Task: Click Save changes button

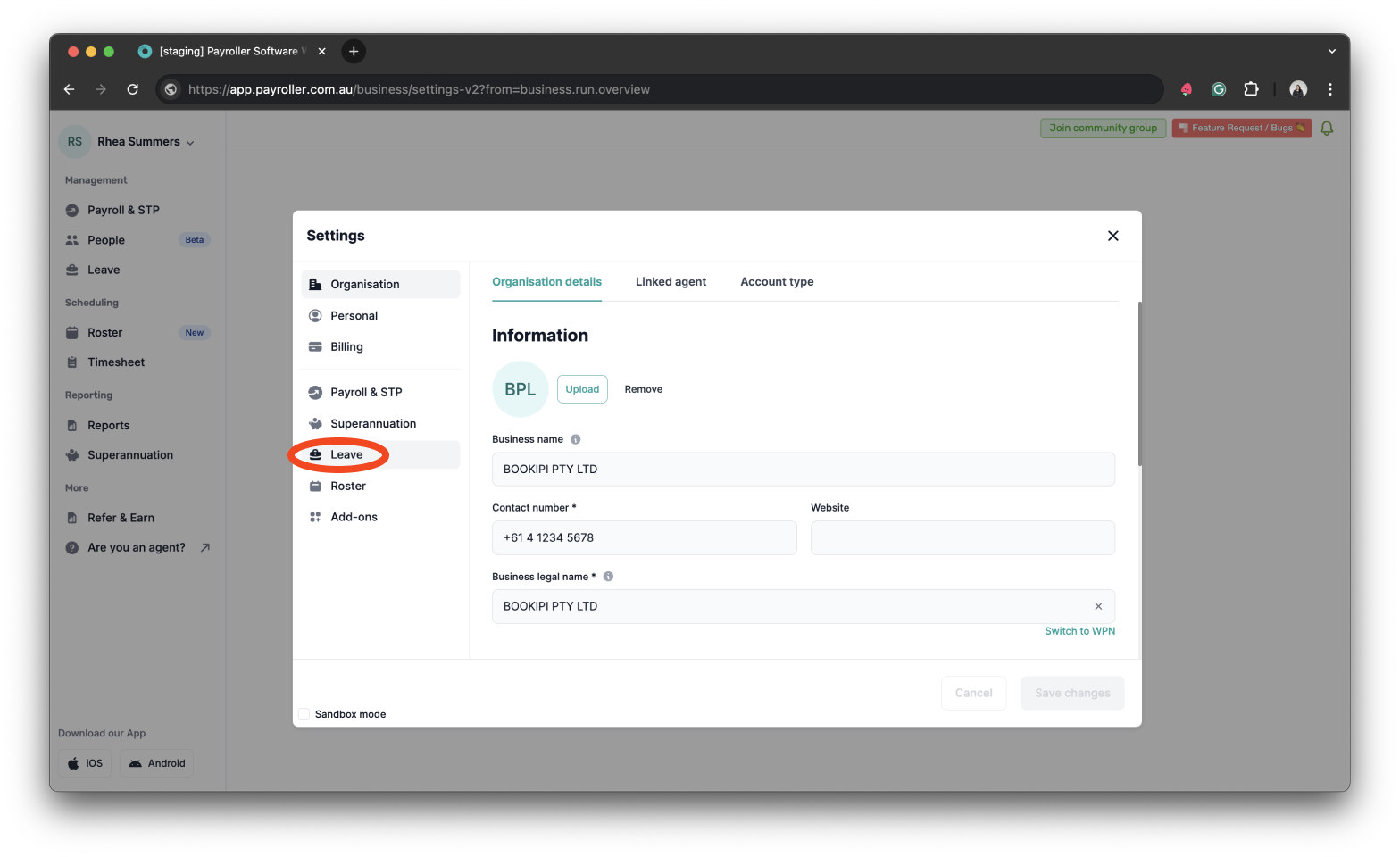Action: [1072, 693]
